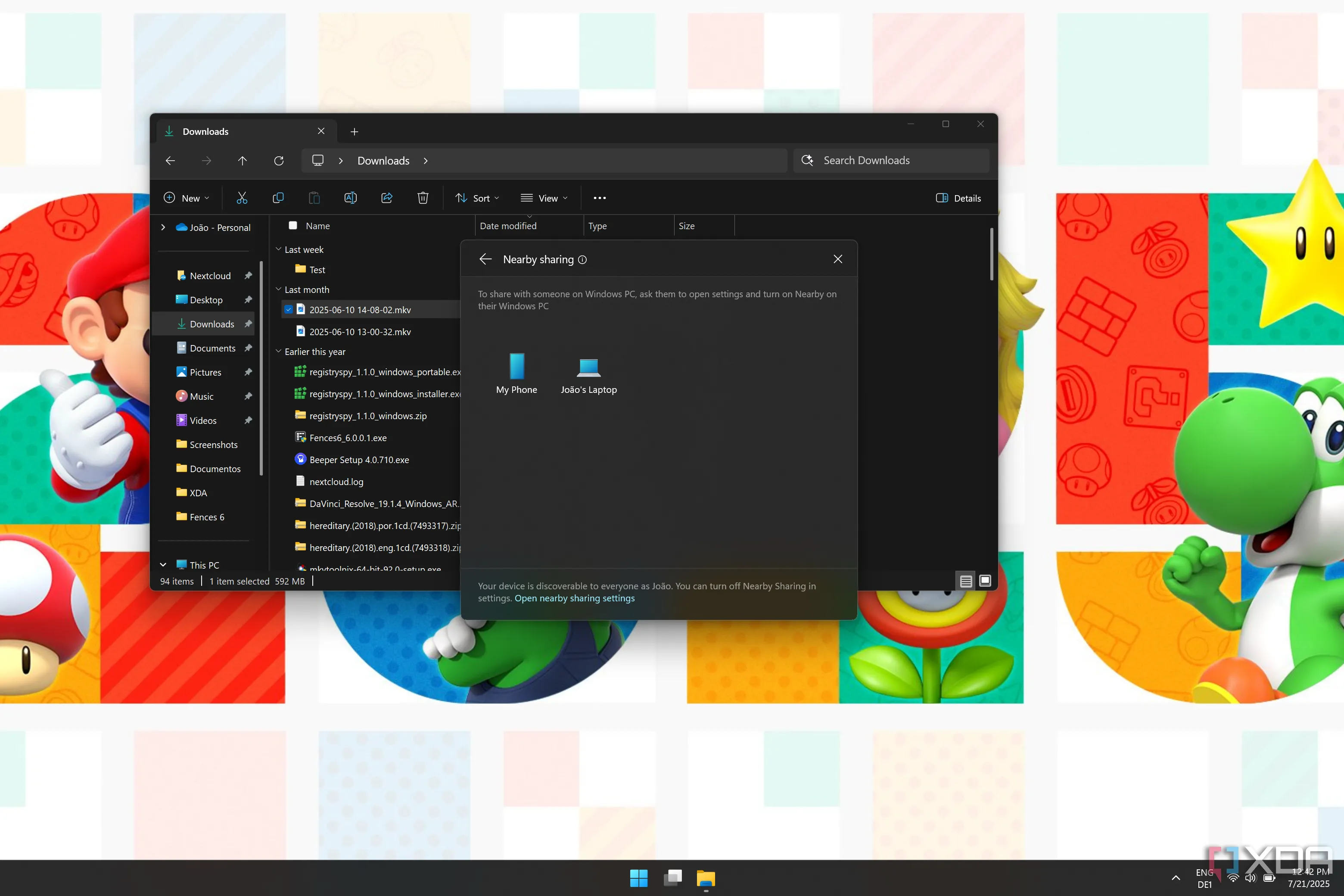The image size is (1344, 896).
Task: Cut the selected file using the scissors icon
Action: point(241,198)
